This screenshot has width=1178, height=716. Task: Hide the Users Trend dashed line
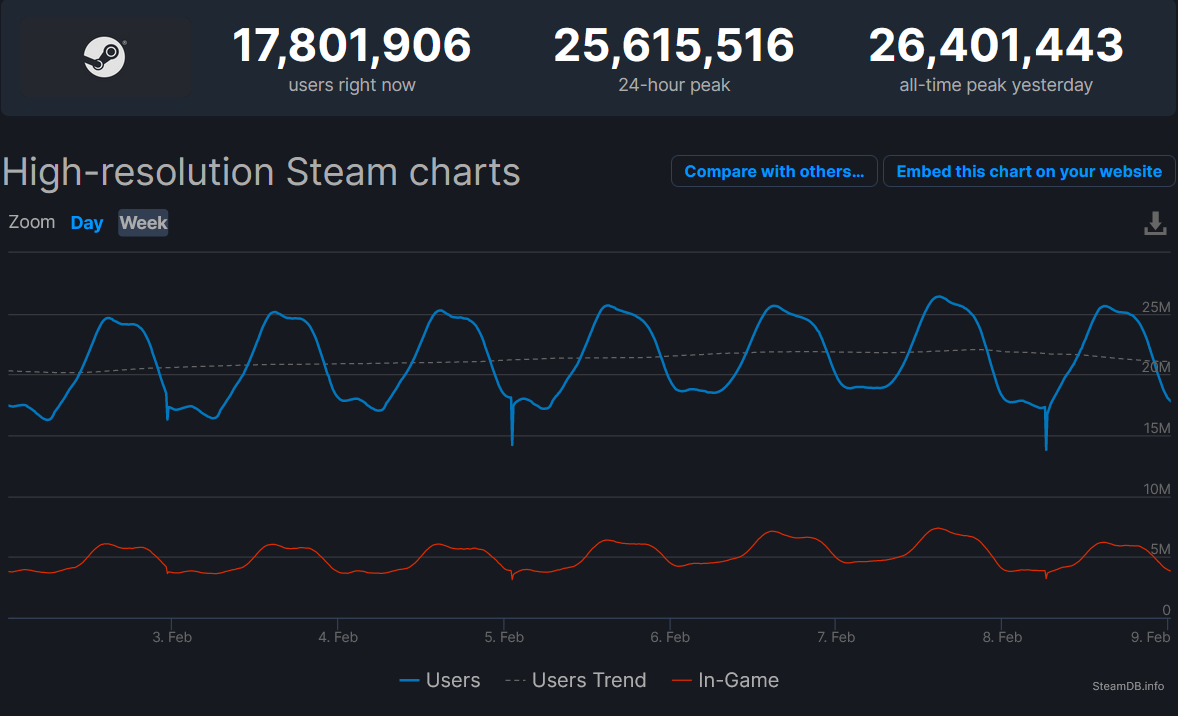(576, 680)
